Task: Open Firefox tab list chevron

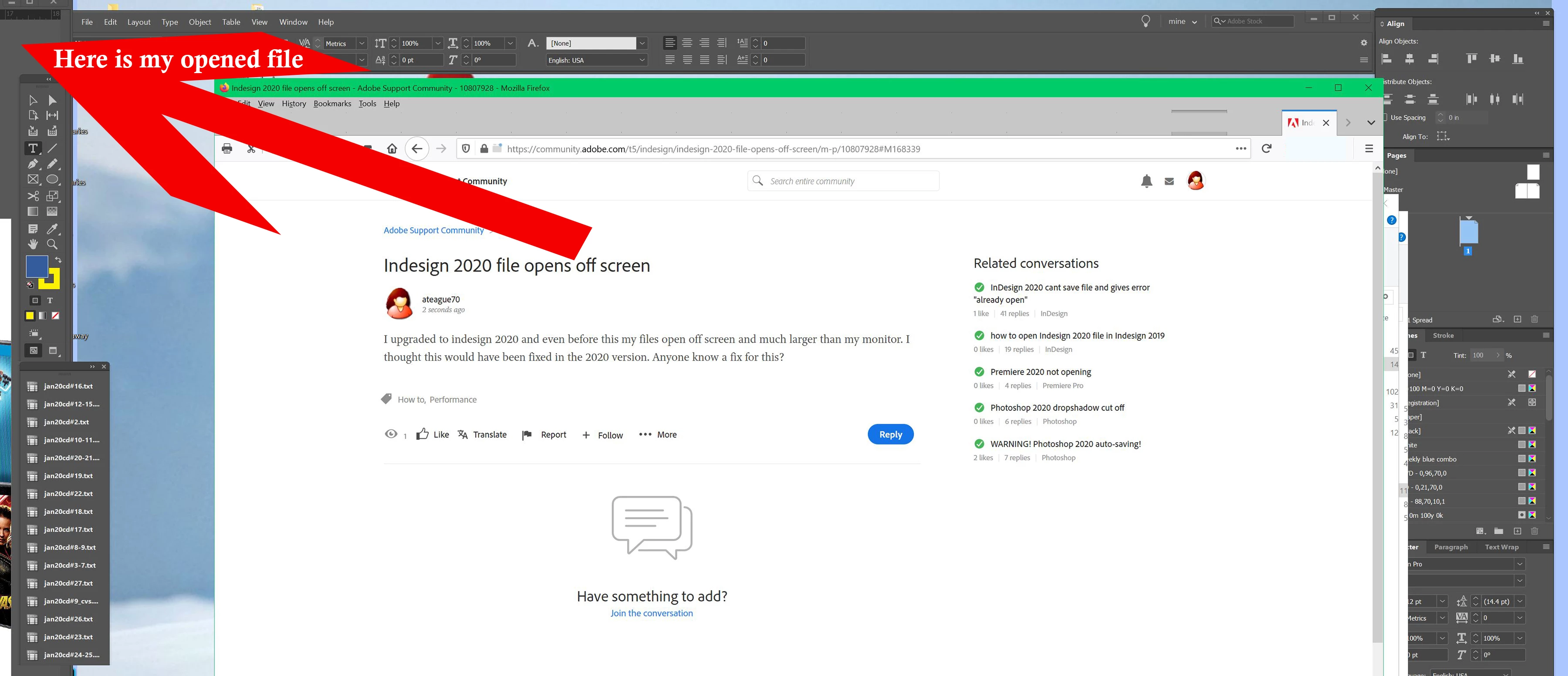Action: click(x=1371, y=123)
